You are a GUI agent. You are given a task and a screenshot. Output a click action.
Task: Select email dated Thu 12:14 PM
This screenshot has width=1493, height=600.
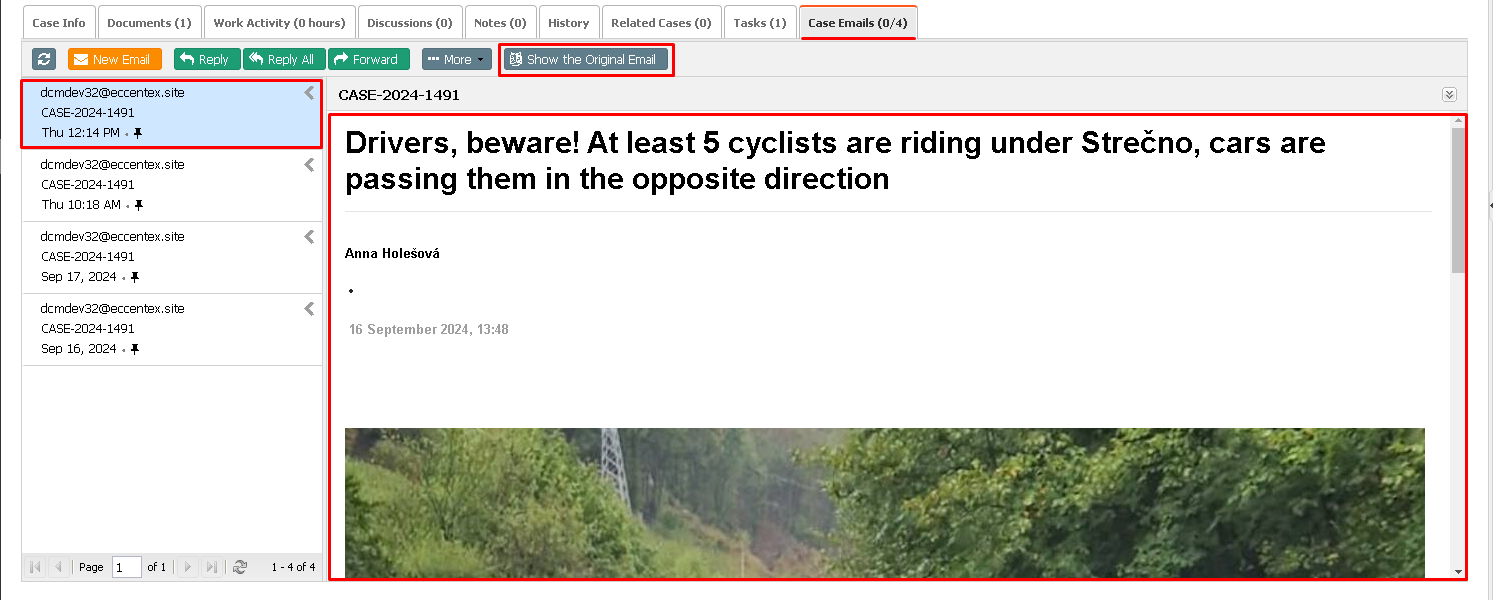[172, 113]
